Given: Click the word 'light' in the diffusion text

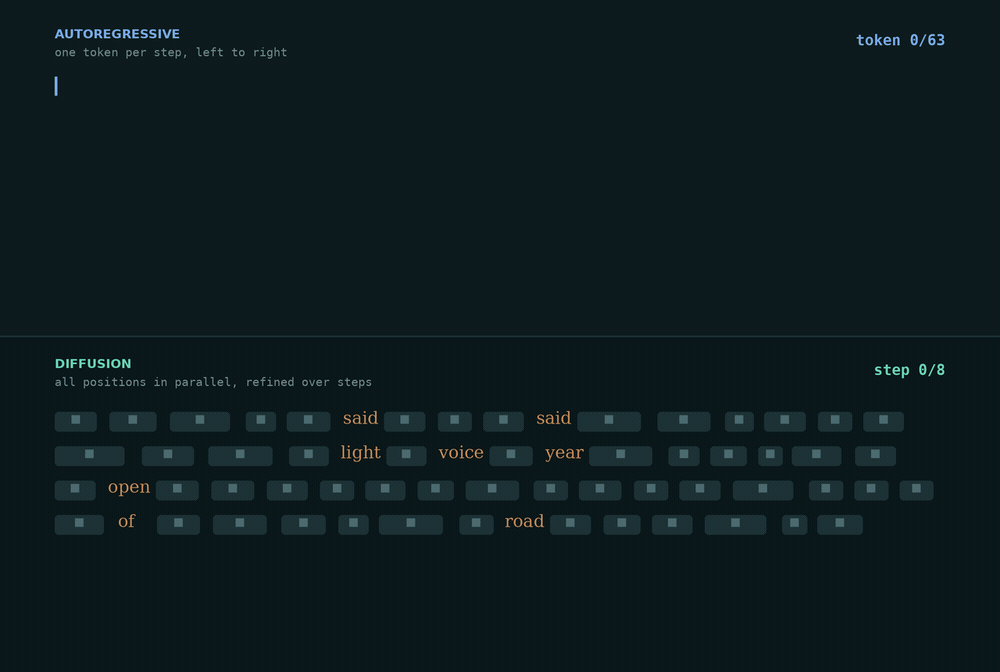Looking at the screenshot, I should (x=360, y=453).
